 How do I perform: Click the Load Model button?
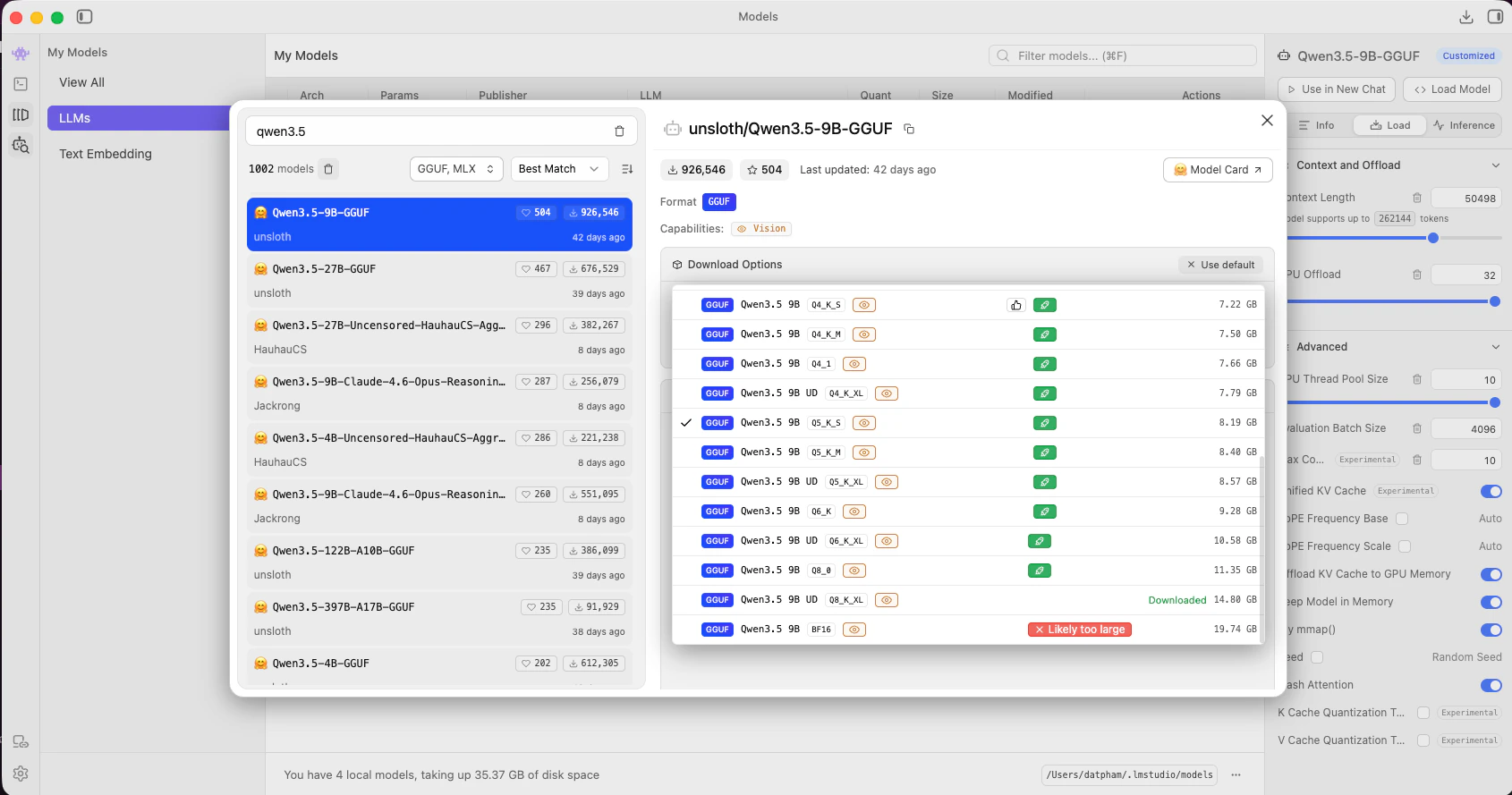click(x=1452, y=89)
